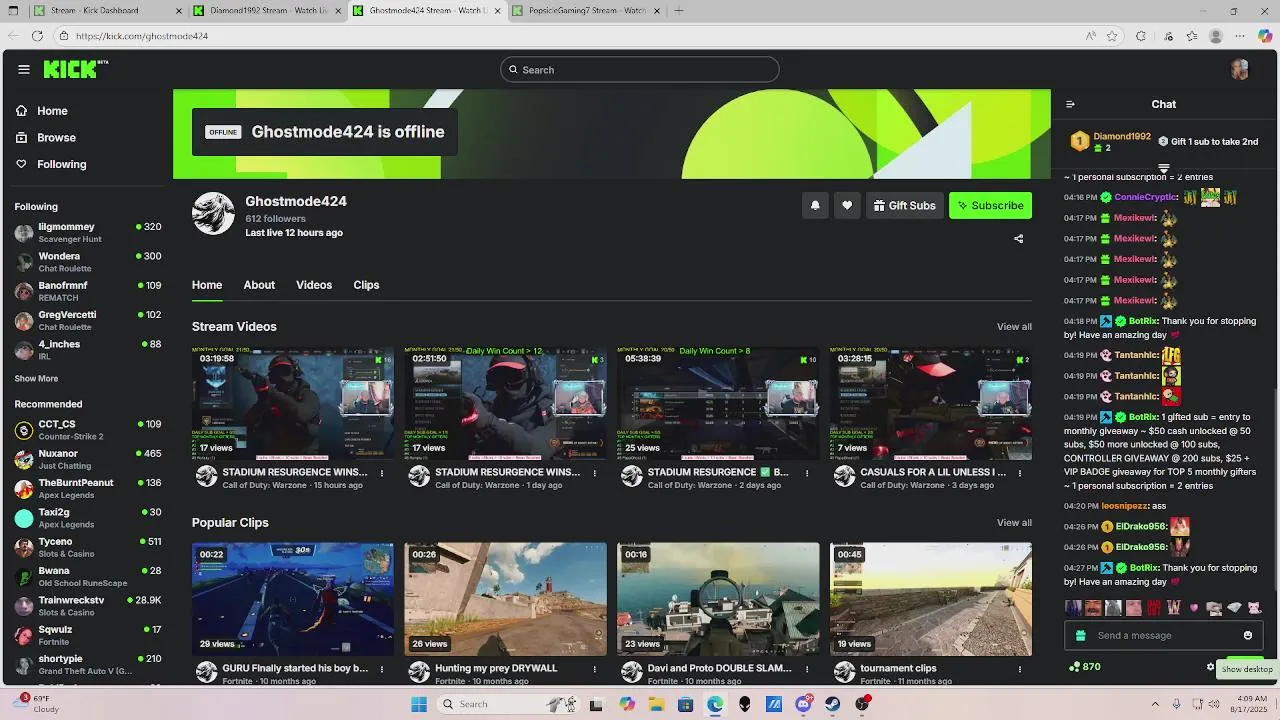This screenshot has height=720, width=1280.
Task: Open options for Hunting my prey DRYWALL clip
Action: pos(595,669)
